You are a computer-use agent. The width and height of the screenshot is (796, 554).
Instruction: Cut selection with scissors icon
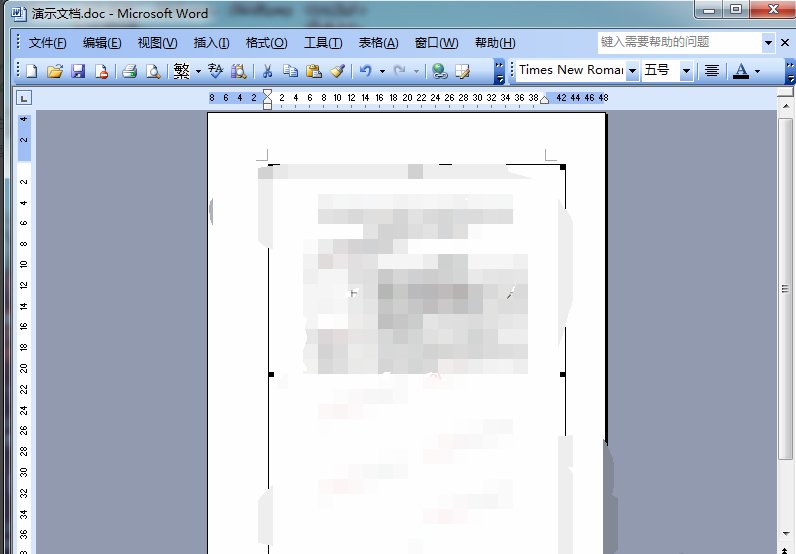(267, 71)
